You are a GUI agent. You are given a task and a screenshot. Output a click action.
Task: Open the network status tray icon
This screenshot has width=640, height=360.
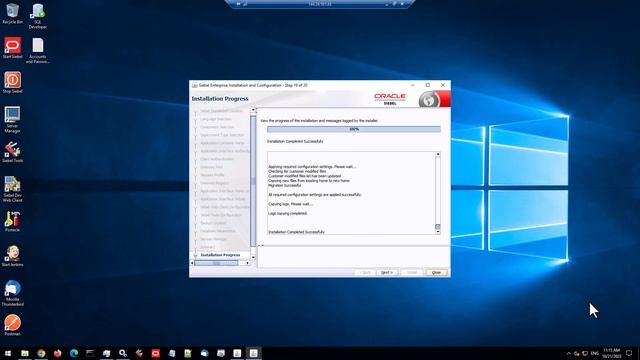point(585,353)
